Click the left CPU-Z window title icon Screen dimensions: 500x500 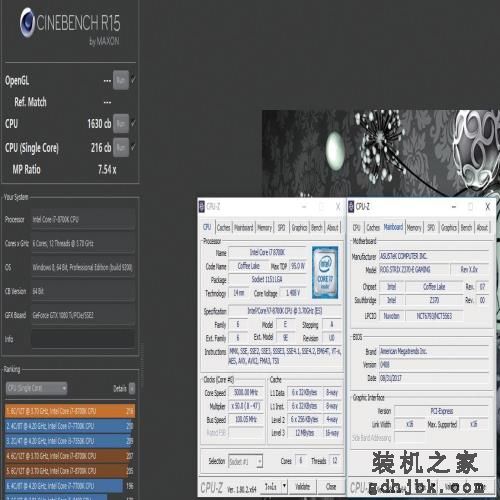201,207
